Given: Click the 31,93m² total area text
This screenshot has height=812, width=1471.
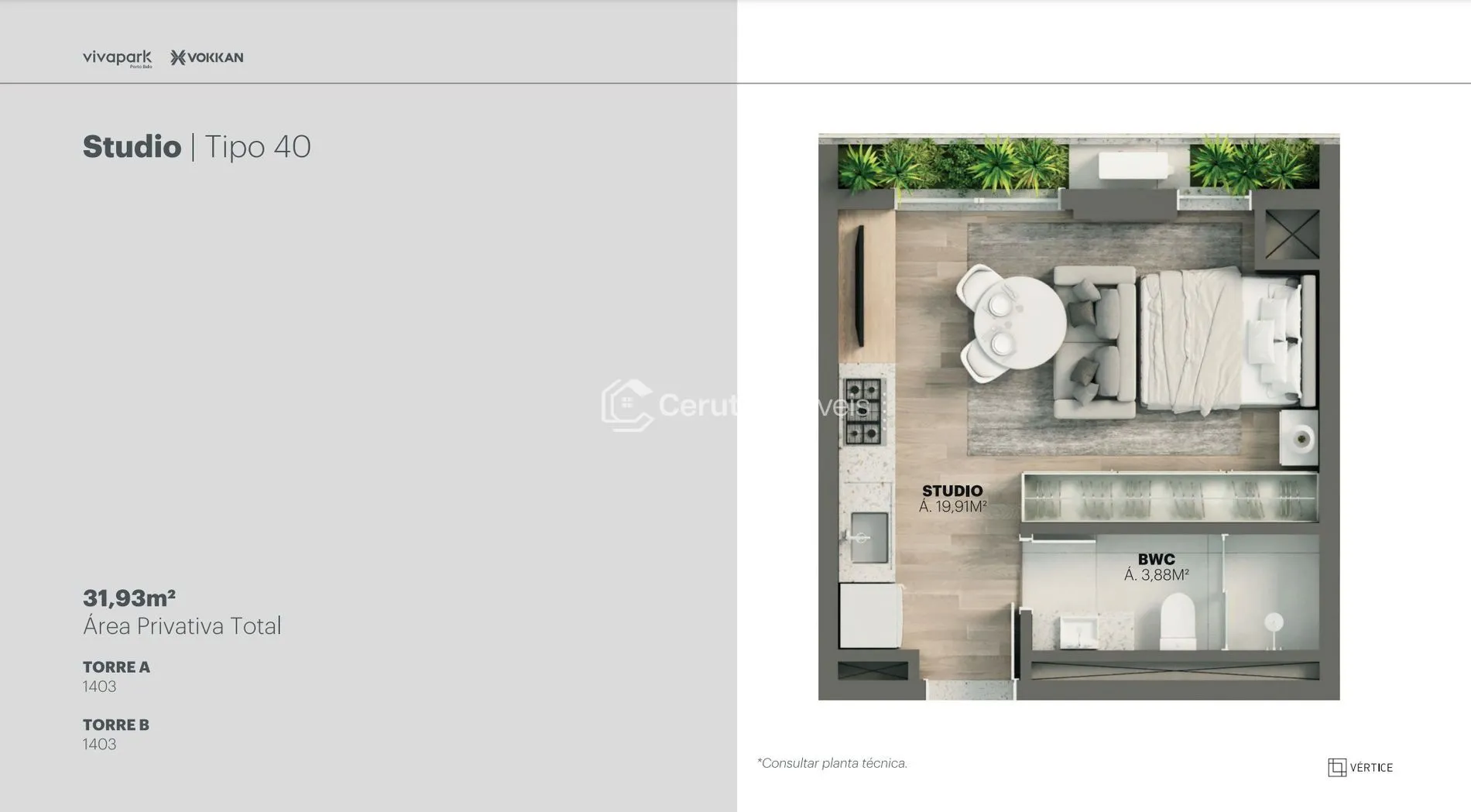Looking at the screenshot, I should (x=129, y=598).
